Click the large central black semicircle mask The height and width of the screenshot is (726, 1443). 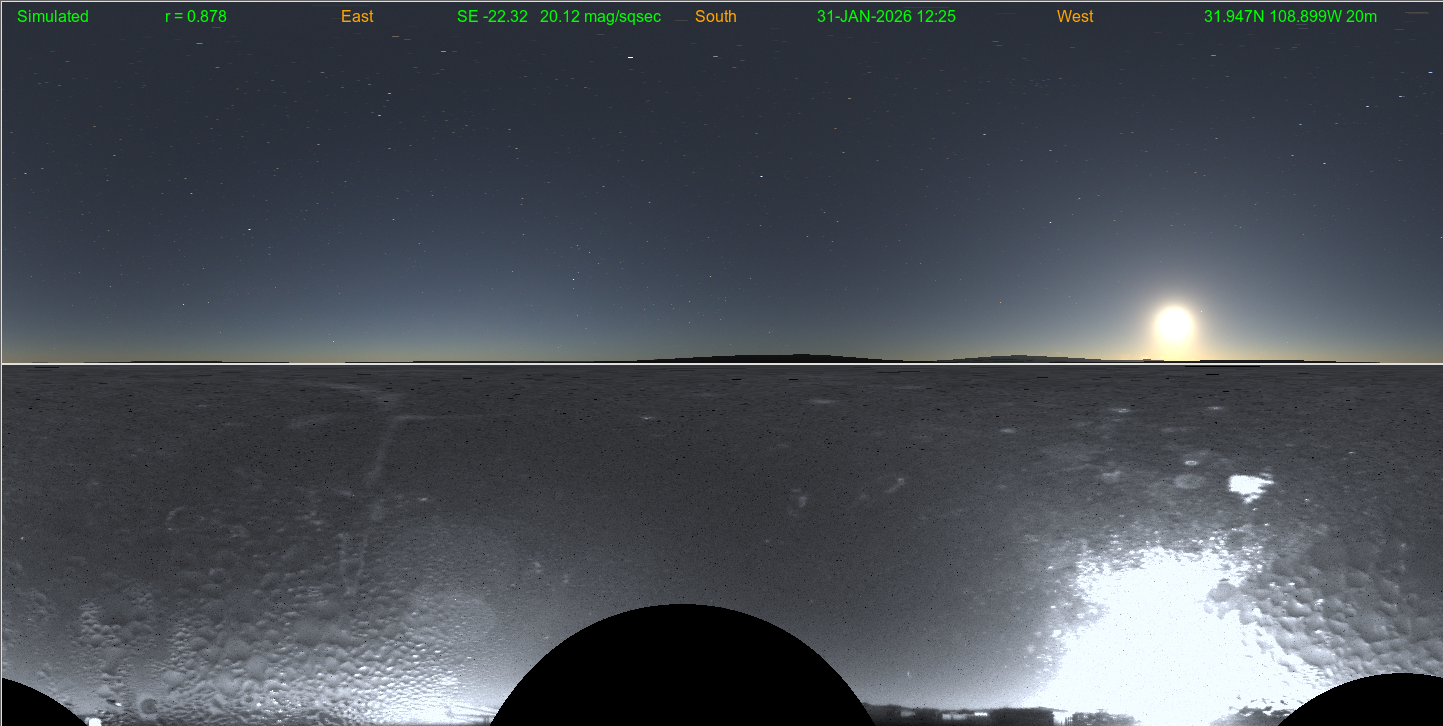point(682,670)
